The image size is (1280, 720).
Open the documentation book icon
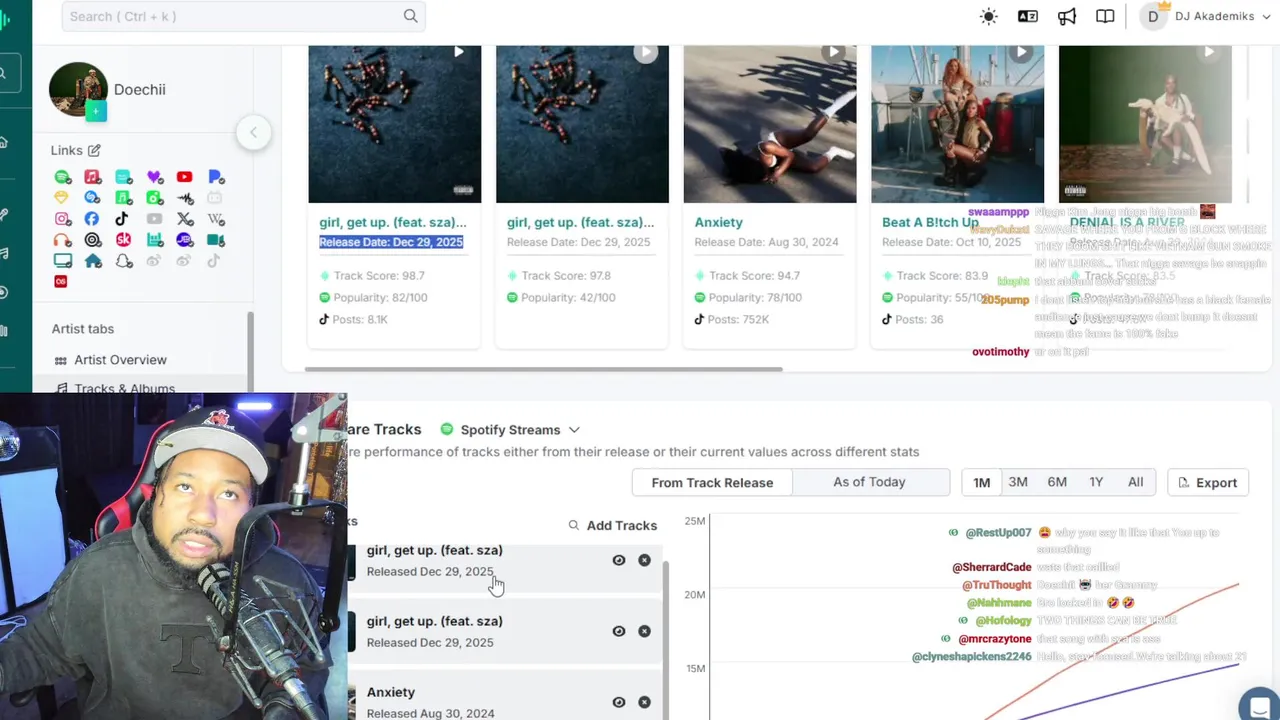point(1105,16)
